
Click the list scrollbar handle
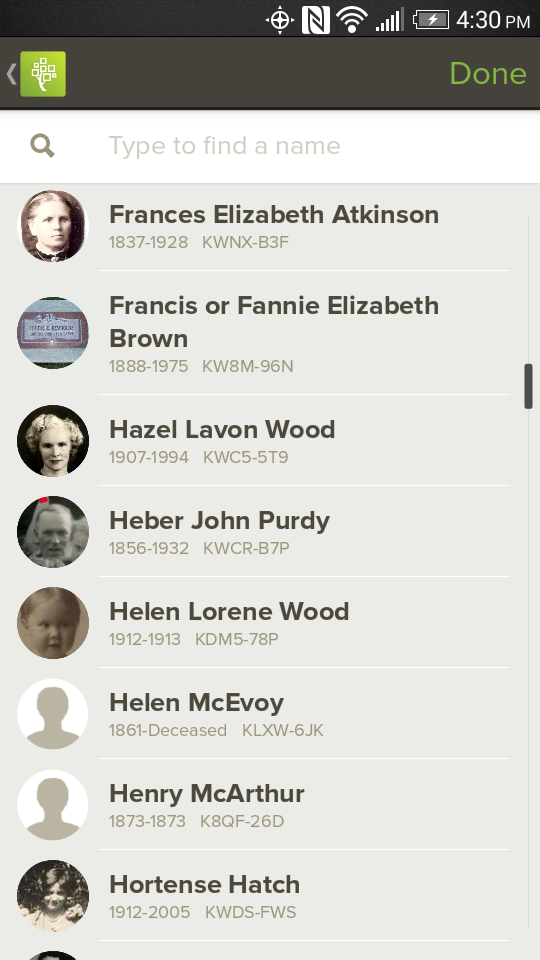(x=528, y=386)
